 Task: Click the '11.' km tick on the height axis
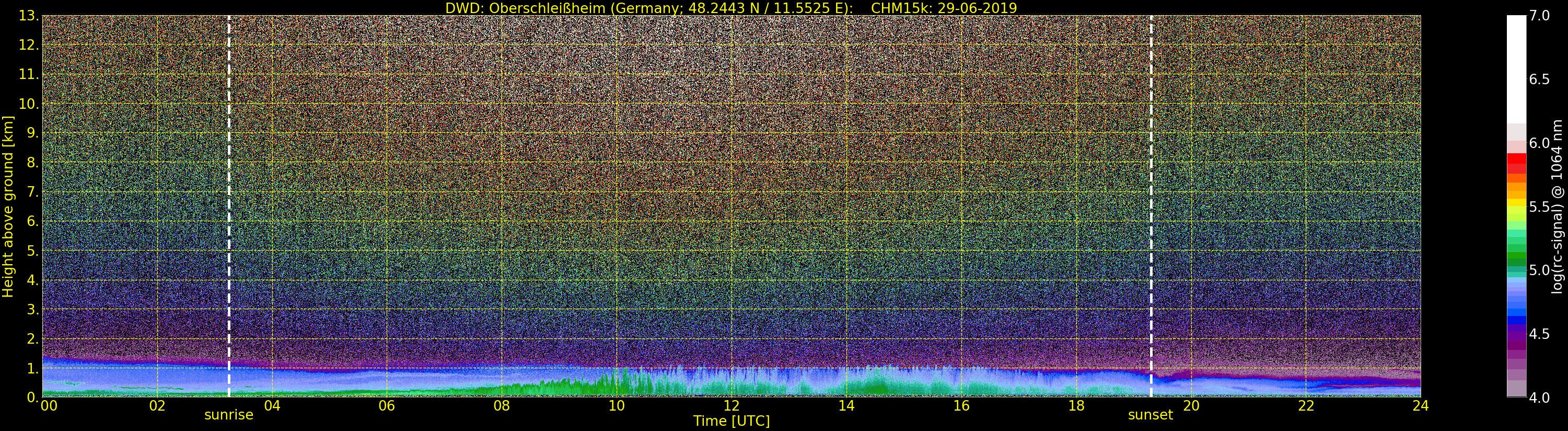[29, 74]
